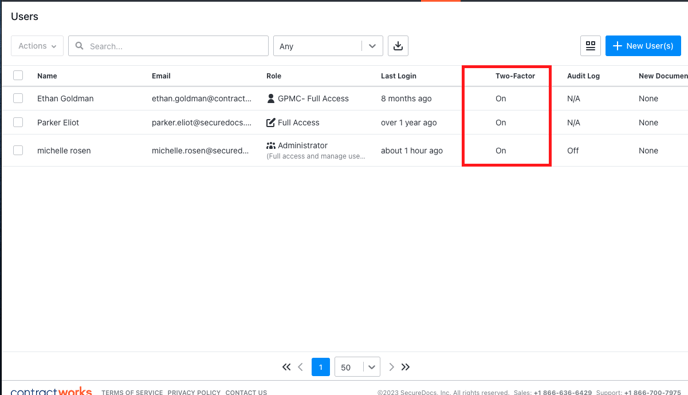688x395 pixels.
Task: Click the New User(s) button
Action: [643, 46]
